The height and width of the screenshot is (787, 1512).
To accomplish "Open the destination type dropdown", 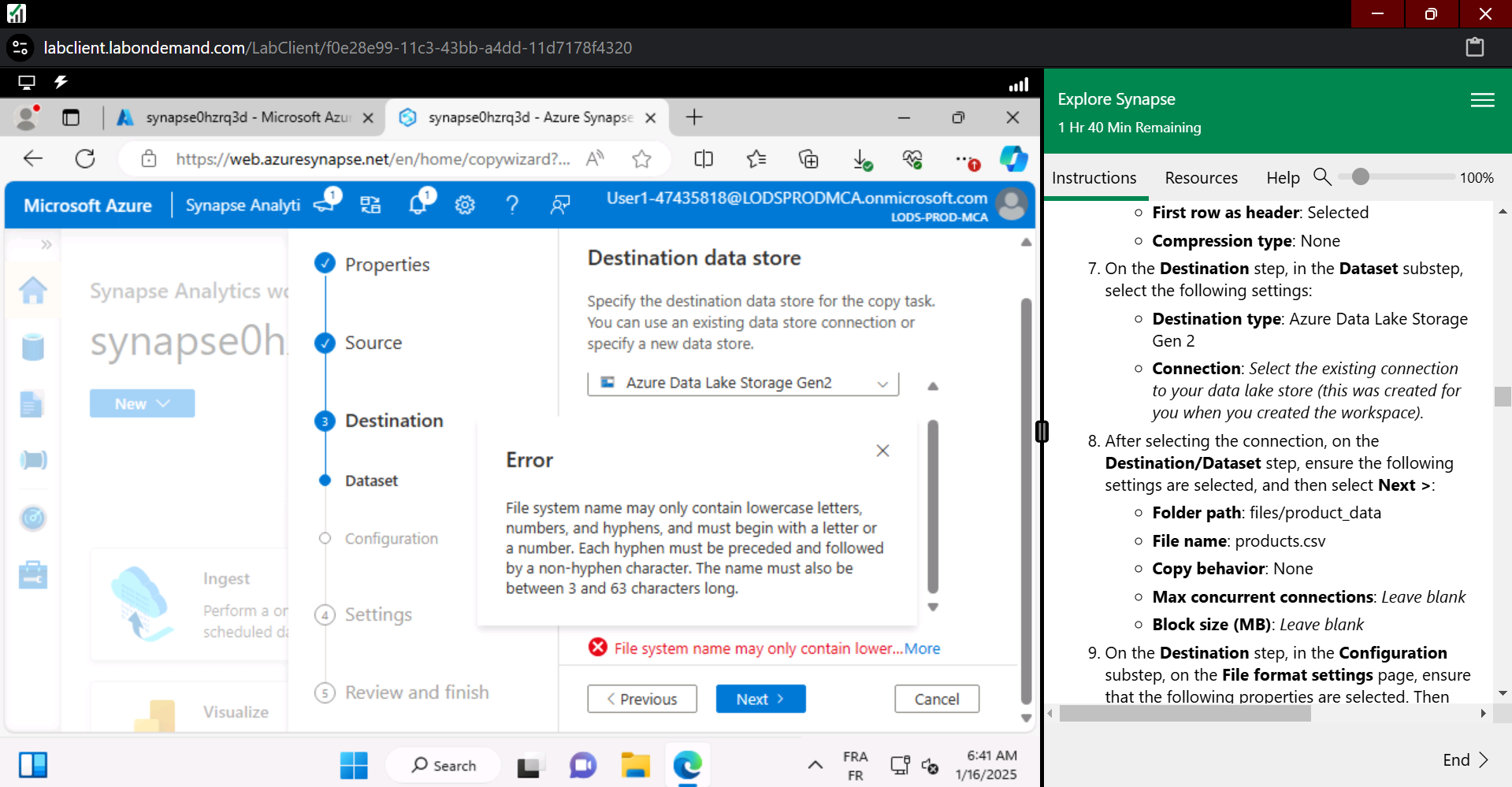I will [x=743, y=383].
